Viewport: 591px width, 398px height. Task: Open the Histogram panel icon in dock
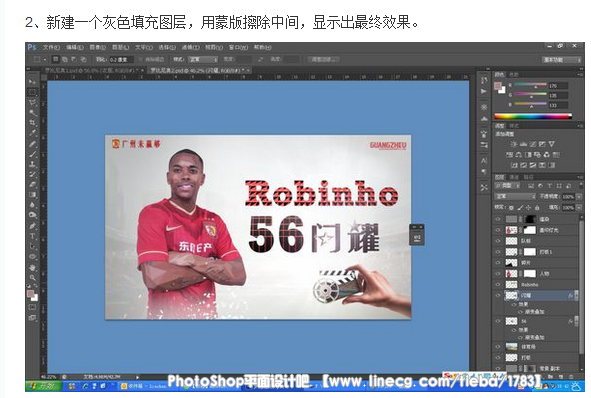tap(484, 118)
